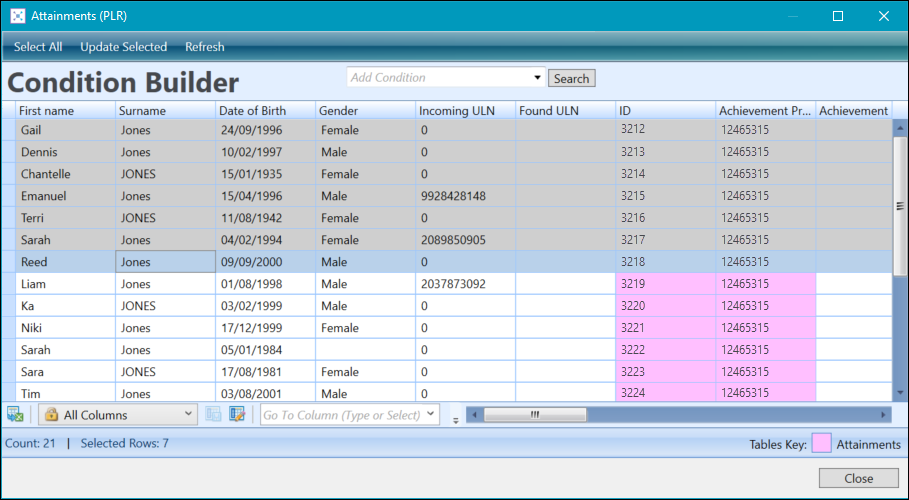This screenshot has width=909, height=500.
Task: Click the horizontal scrollbar left arrow
Action: point(474,414)
